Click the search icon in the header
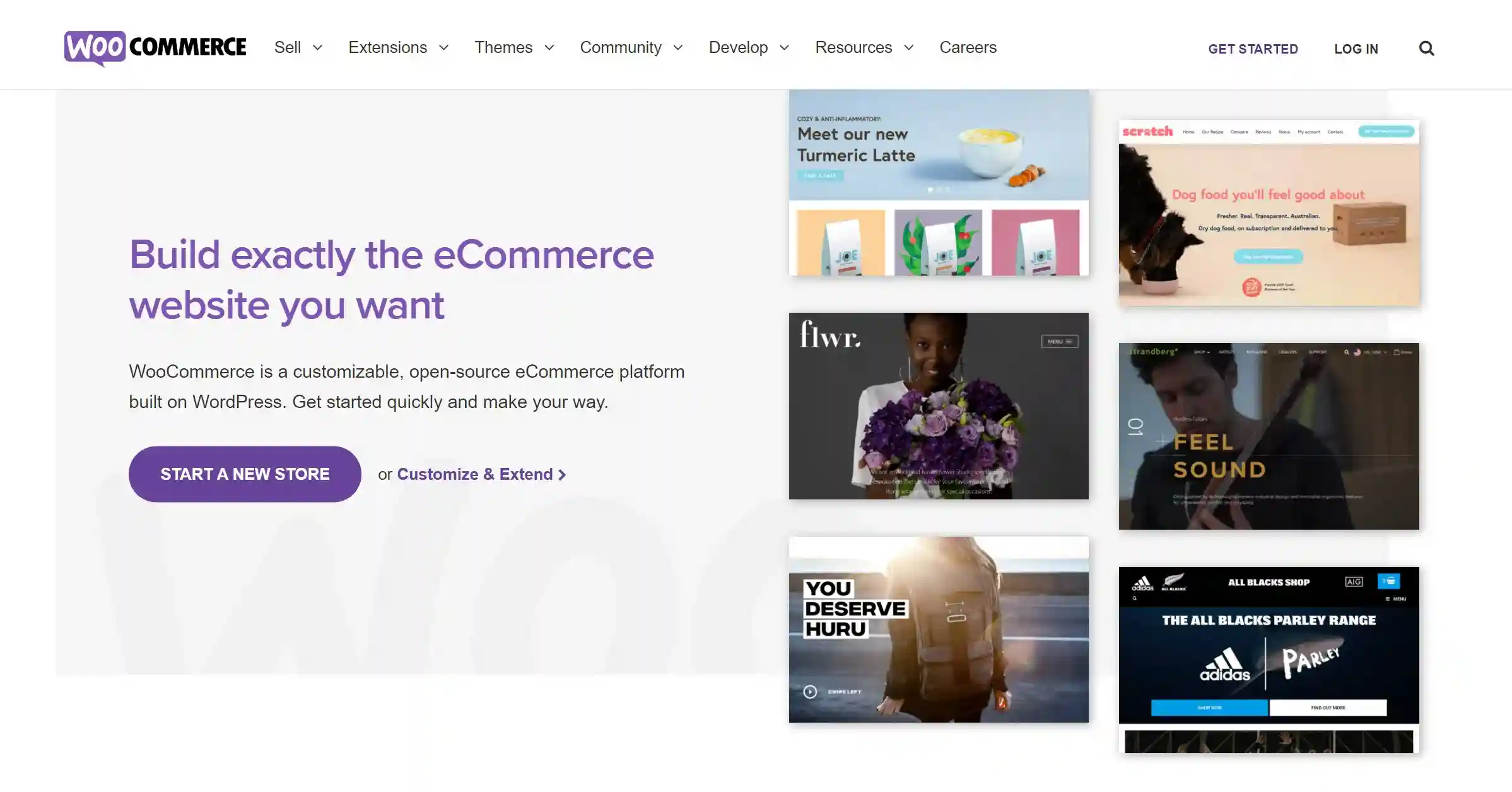The height and width of the screenshot is (792, 1512). click(x=1426, y=48)
